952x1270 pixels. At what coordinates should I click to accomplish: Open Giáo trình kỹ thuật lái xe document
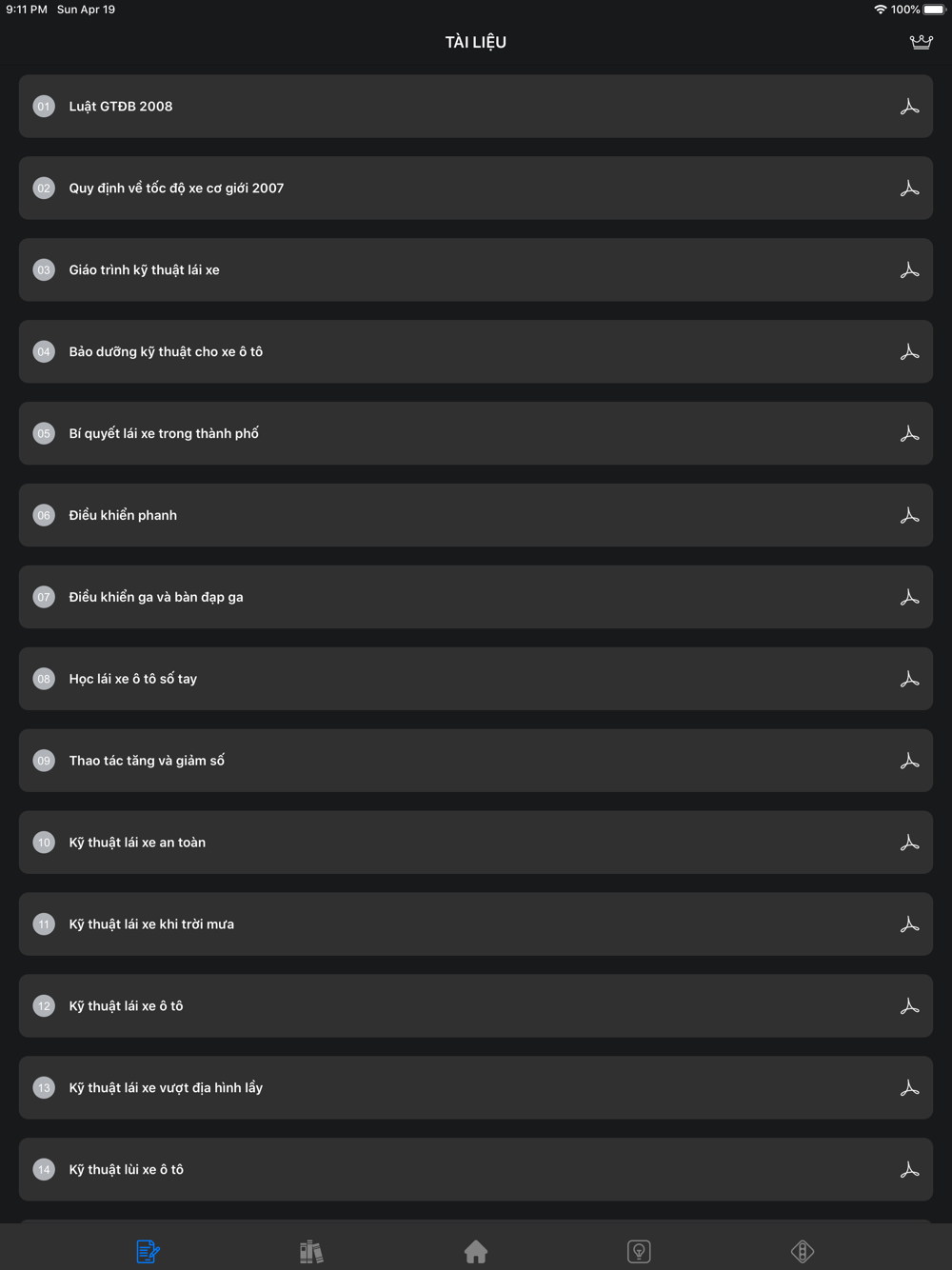point(144,270)
